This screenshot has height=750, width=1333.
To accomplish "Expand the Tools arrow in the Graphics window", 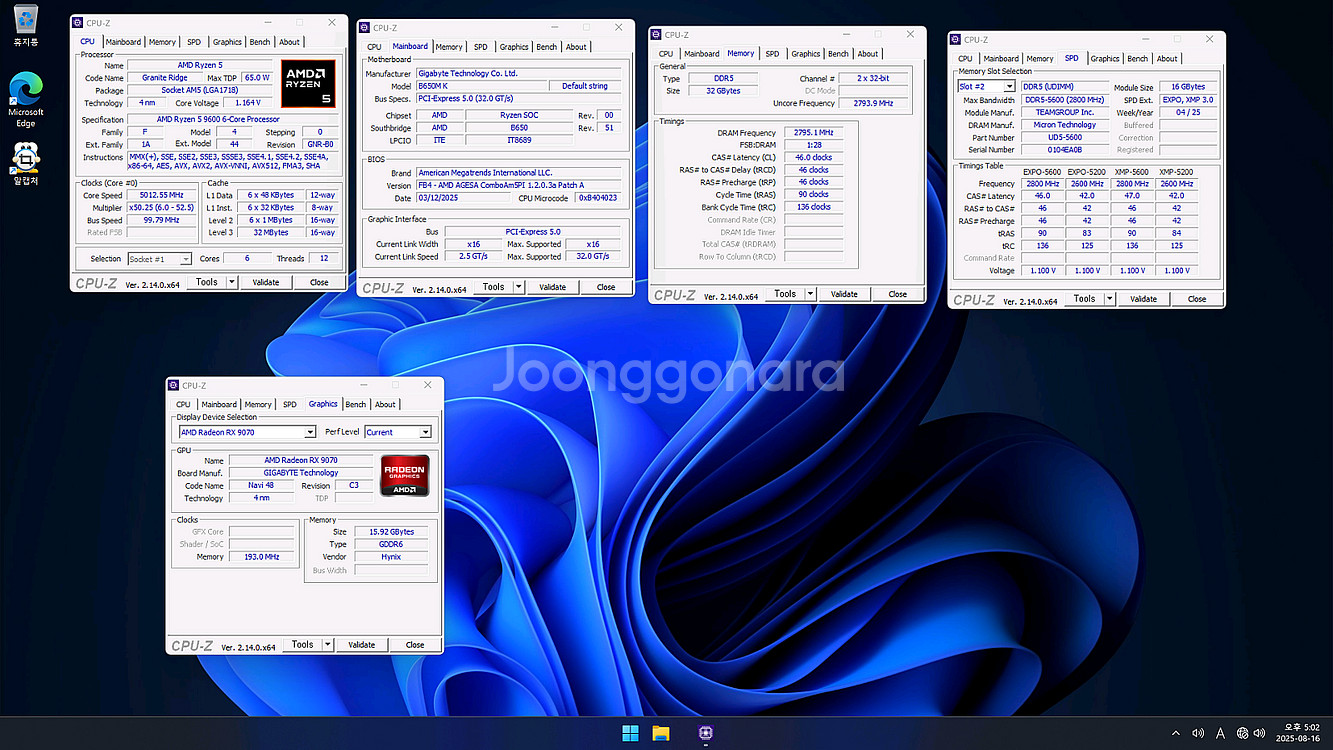I will [329, 645].
